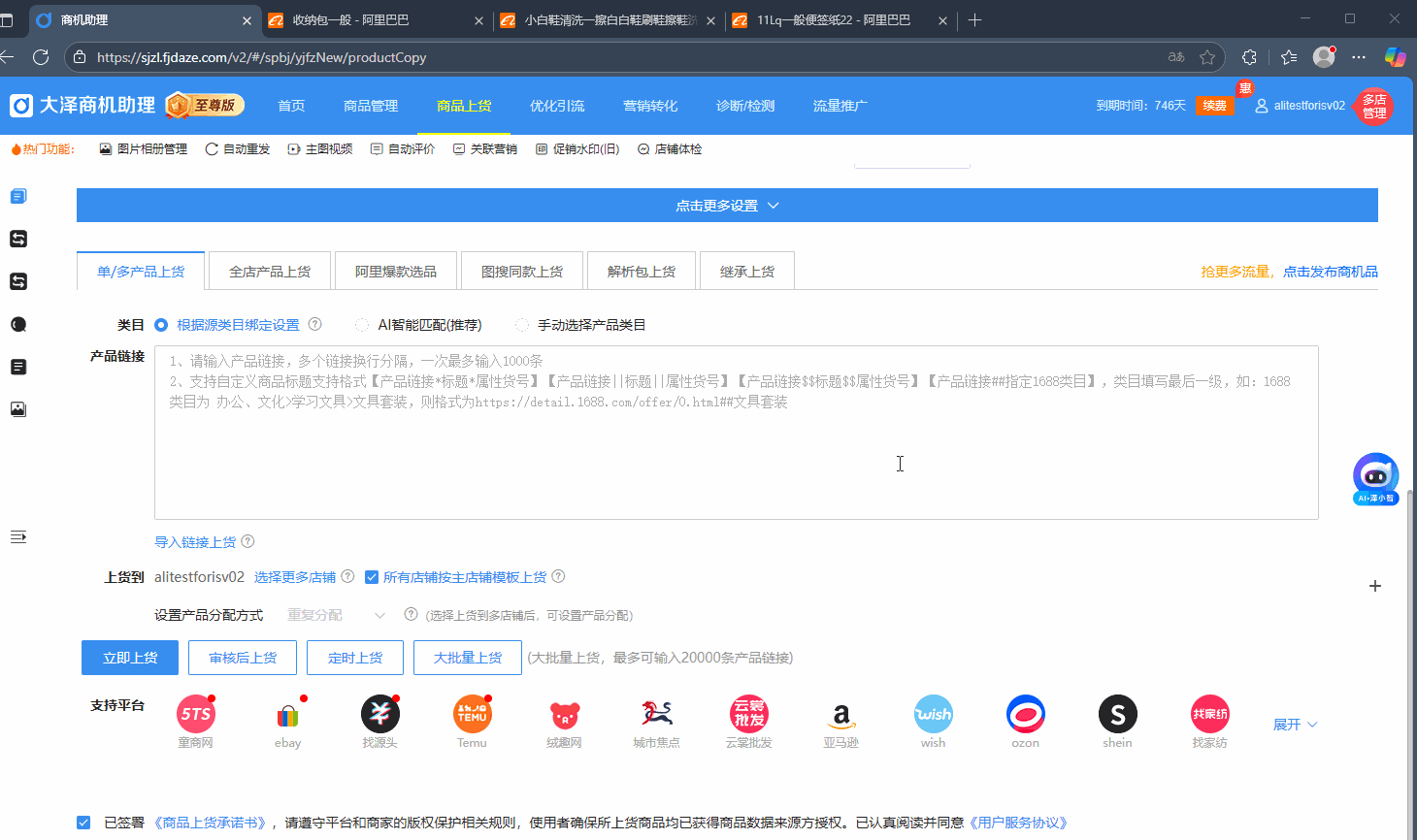Open the 重复分配 dropdown

point(336,615)
